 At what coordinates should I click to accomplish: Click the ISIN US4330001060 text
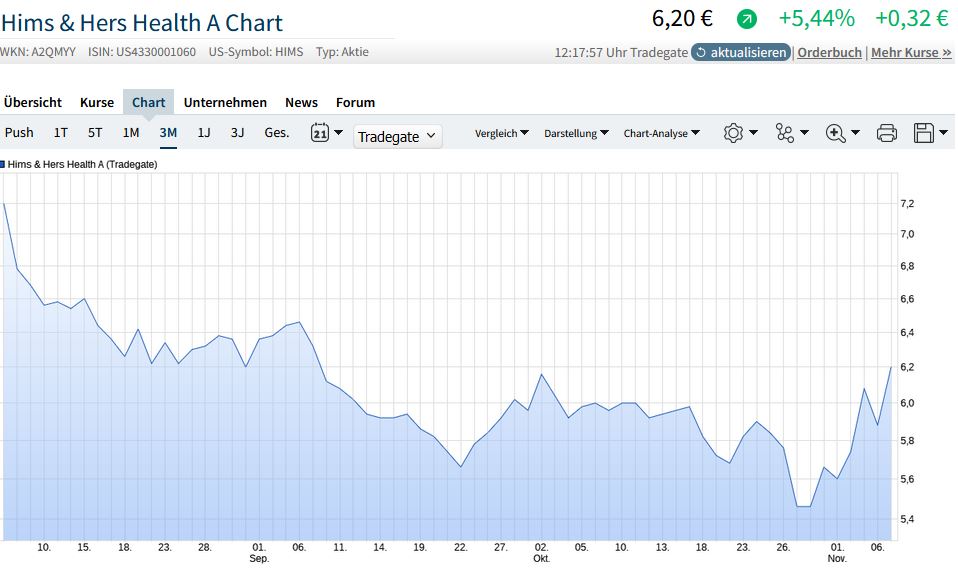click(142, 52)
